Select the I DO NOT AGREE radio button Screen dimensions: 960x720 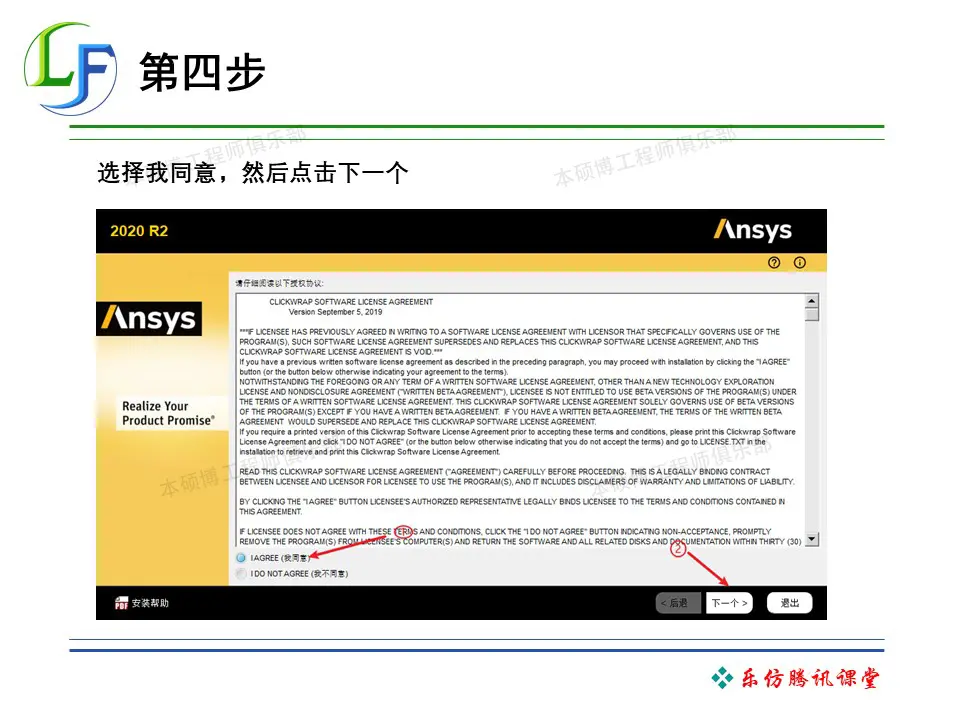click(241, 574)
